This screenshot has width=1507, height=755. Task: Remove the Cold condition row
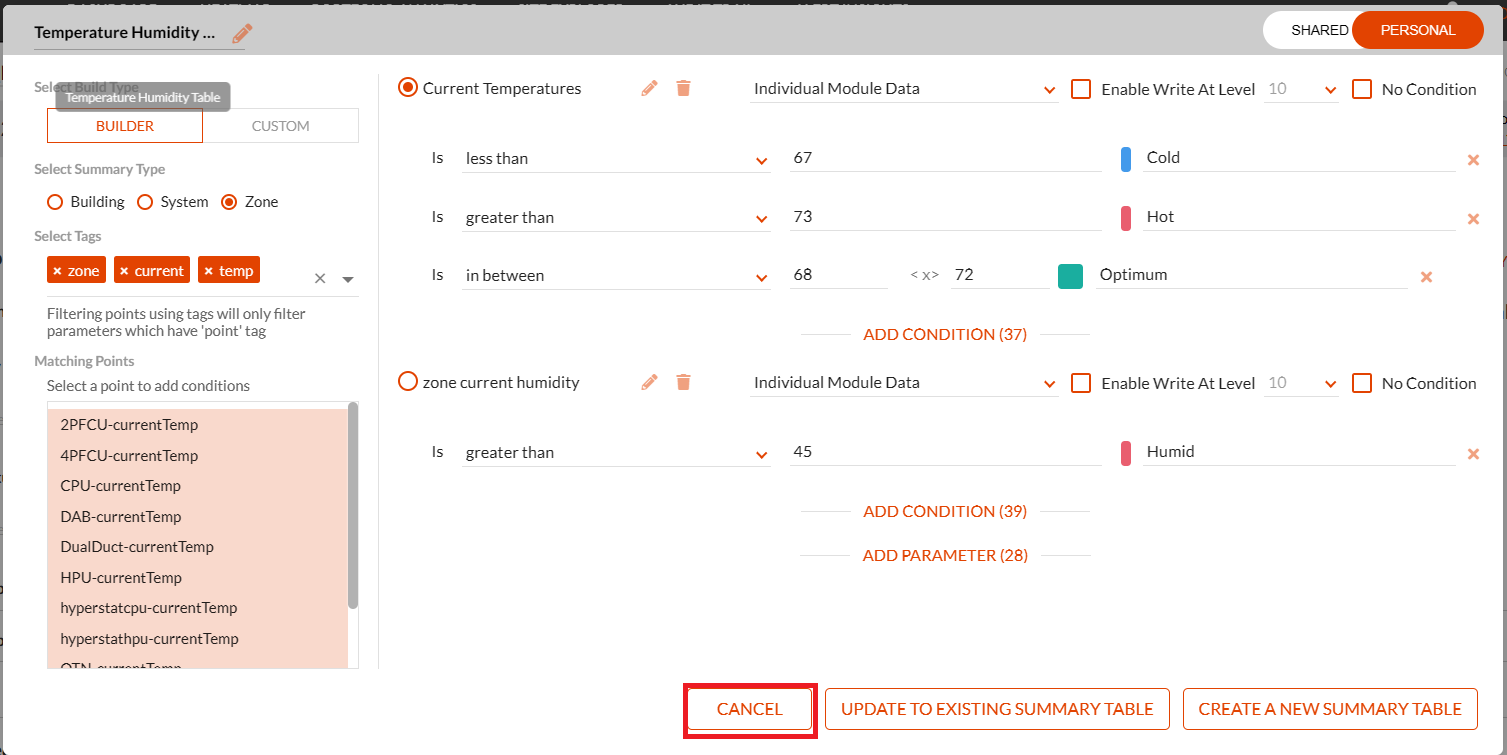point(1473,160)
